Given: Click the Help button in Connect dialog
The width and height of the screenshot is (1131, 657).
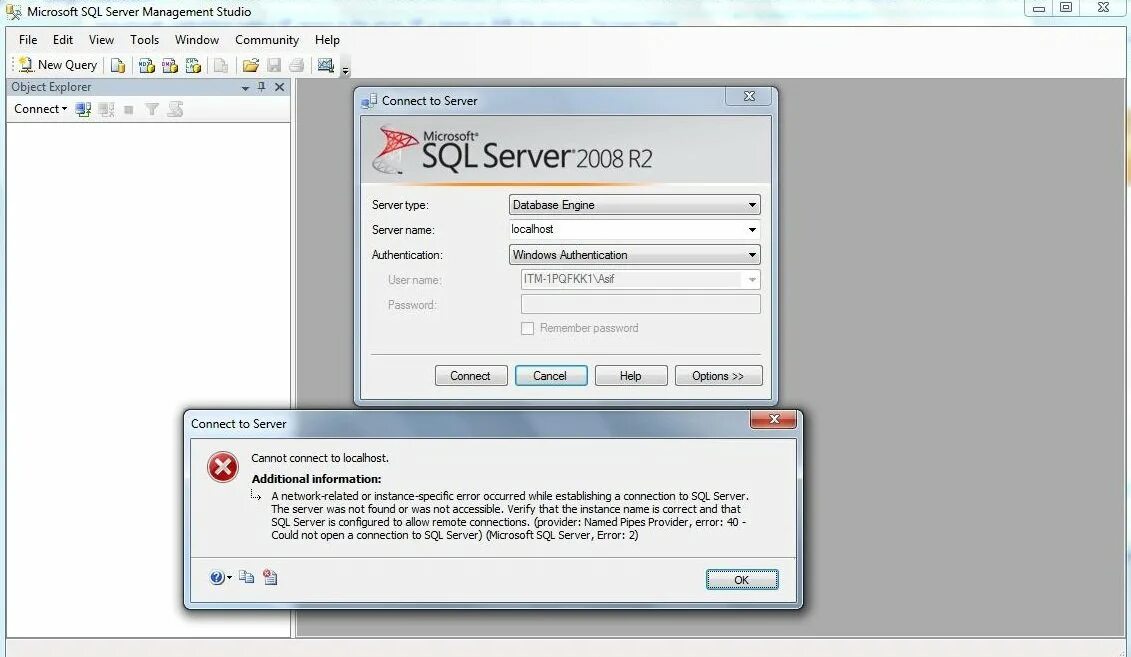Looking at the screenshot, I should click(631, 376).
